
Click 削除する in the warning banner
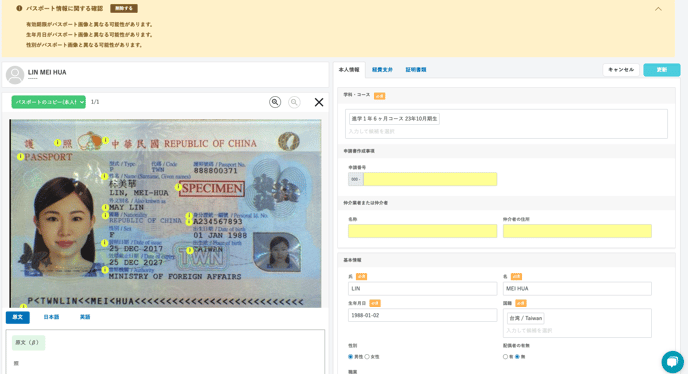coord(124,8)
